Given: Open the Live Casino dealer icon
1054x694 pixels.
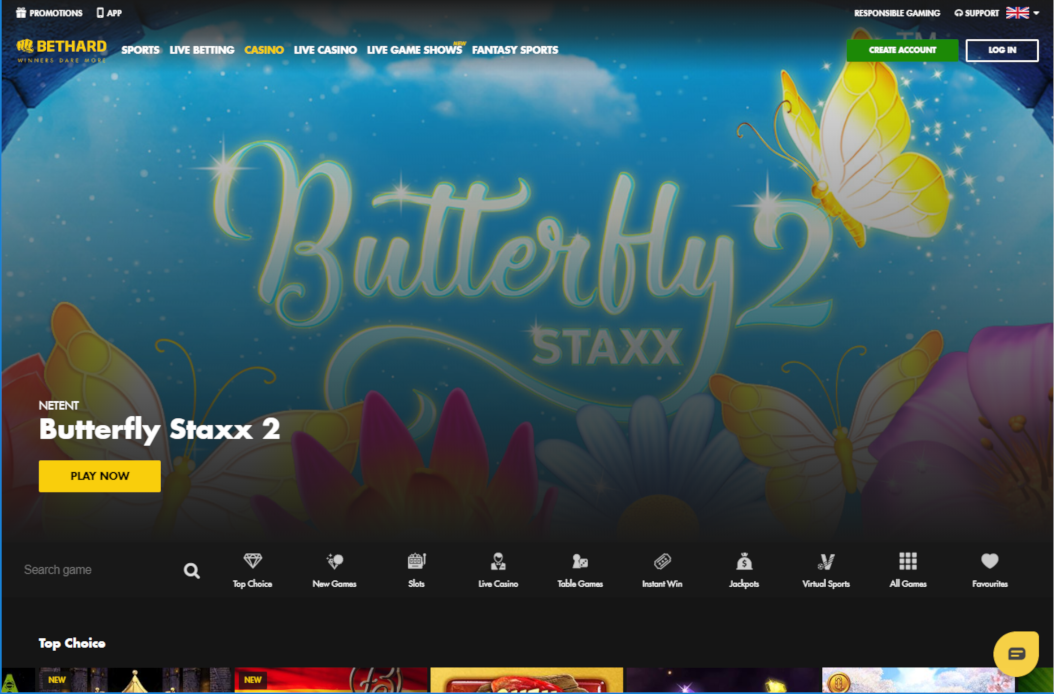Looking at the screenshot, I should click(x=498, y=570).
